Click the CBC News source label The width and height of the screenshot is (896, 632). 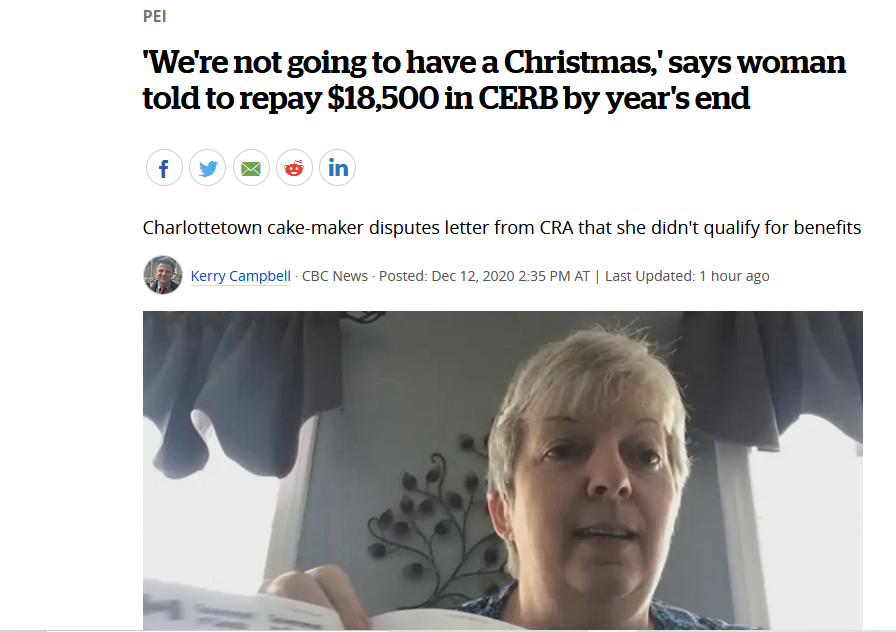335,276
